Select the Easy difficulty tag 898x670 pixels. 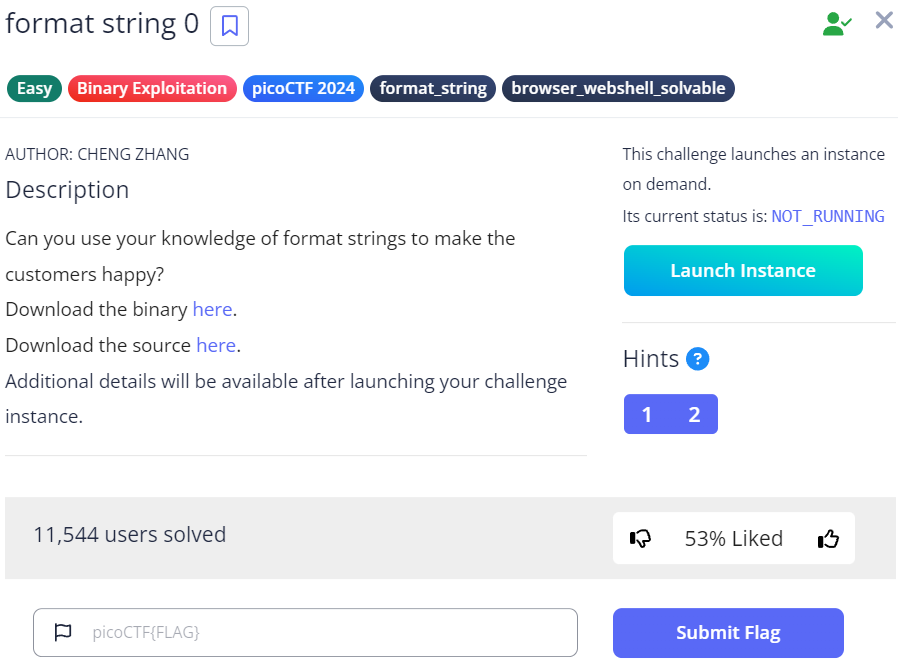coord(34,88)
